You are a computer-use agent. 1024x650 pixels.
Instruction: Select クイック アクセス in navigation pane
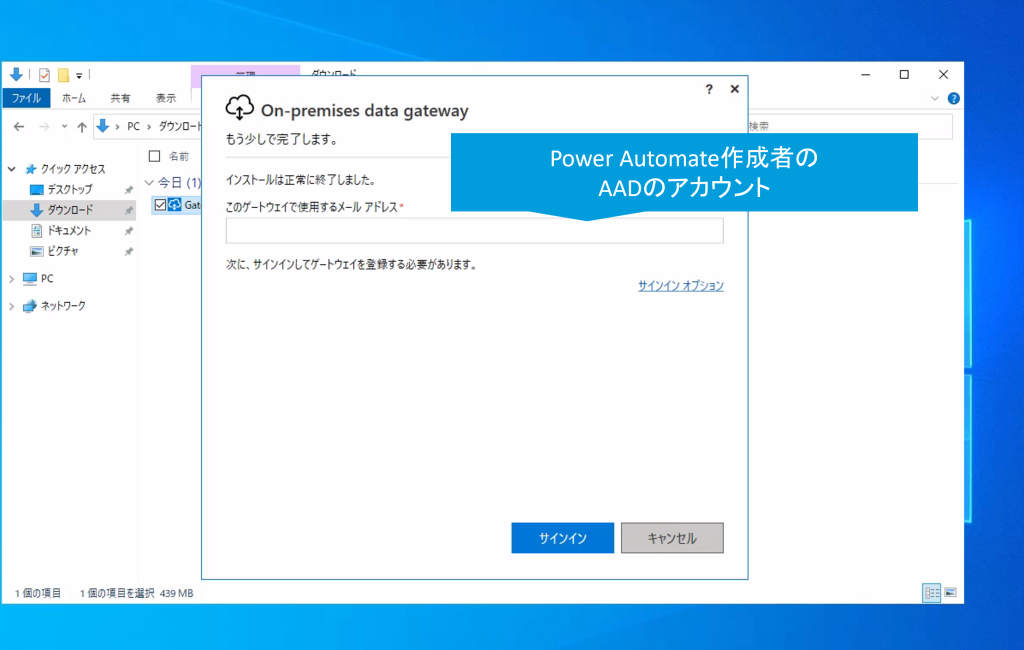click(x=72, y=169)
